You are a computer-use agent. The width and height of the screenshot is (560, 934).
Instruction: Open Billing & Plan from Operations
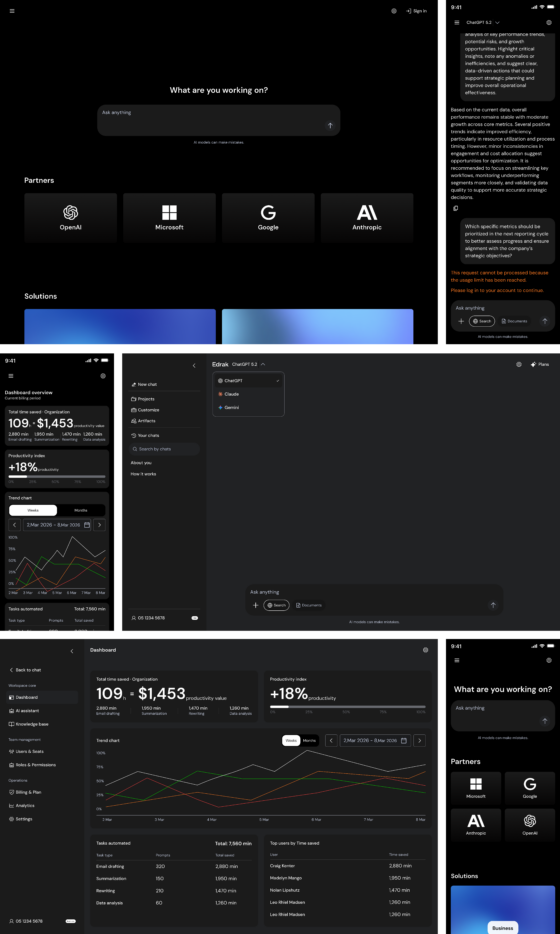[x=25, y=792]
